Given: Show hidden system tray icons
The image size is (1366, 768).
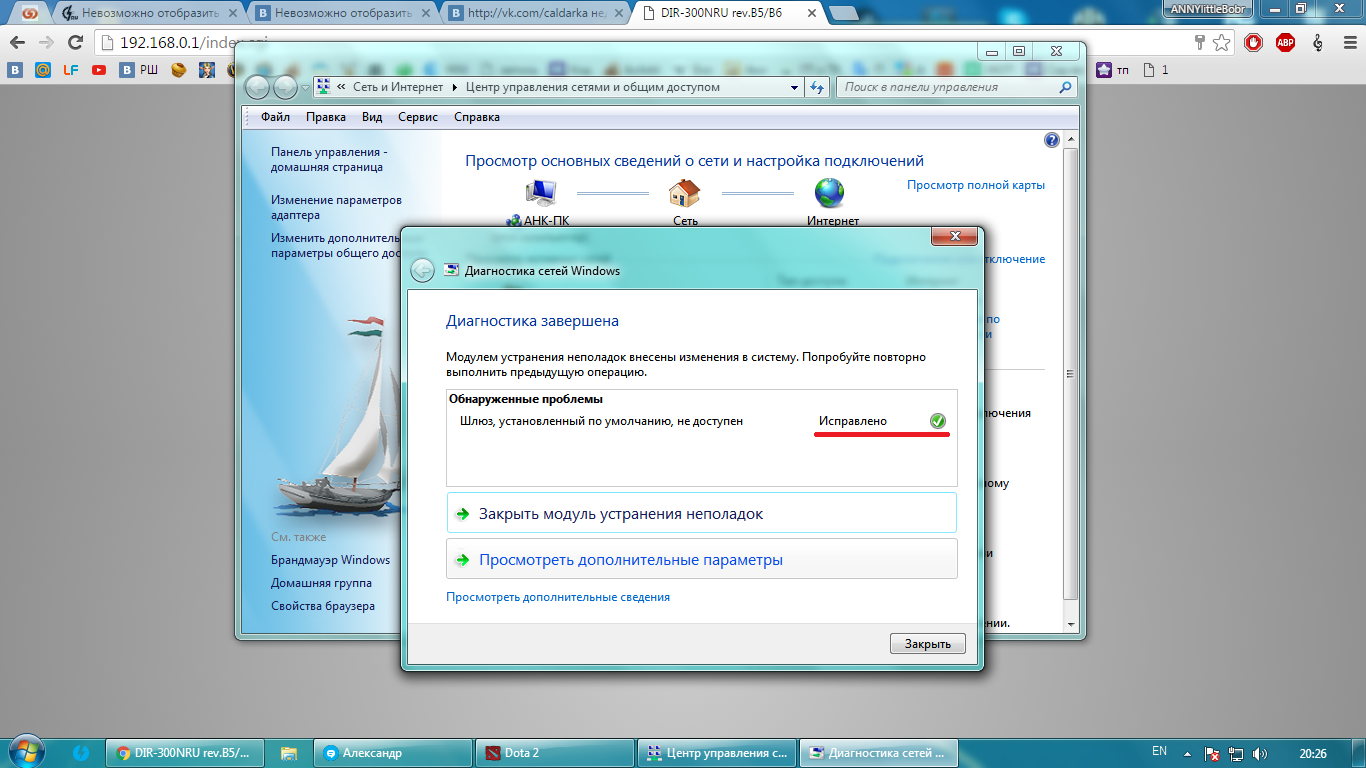Looking at the screenshot, I should (x=1187, y=753).
